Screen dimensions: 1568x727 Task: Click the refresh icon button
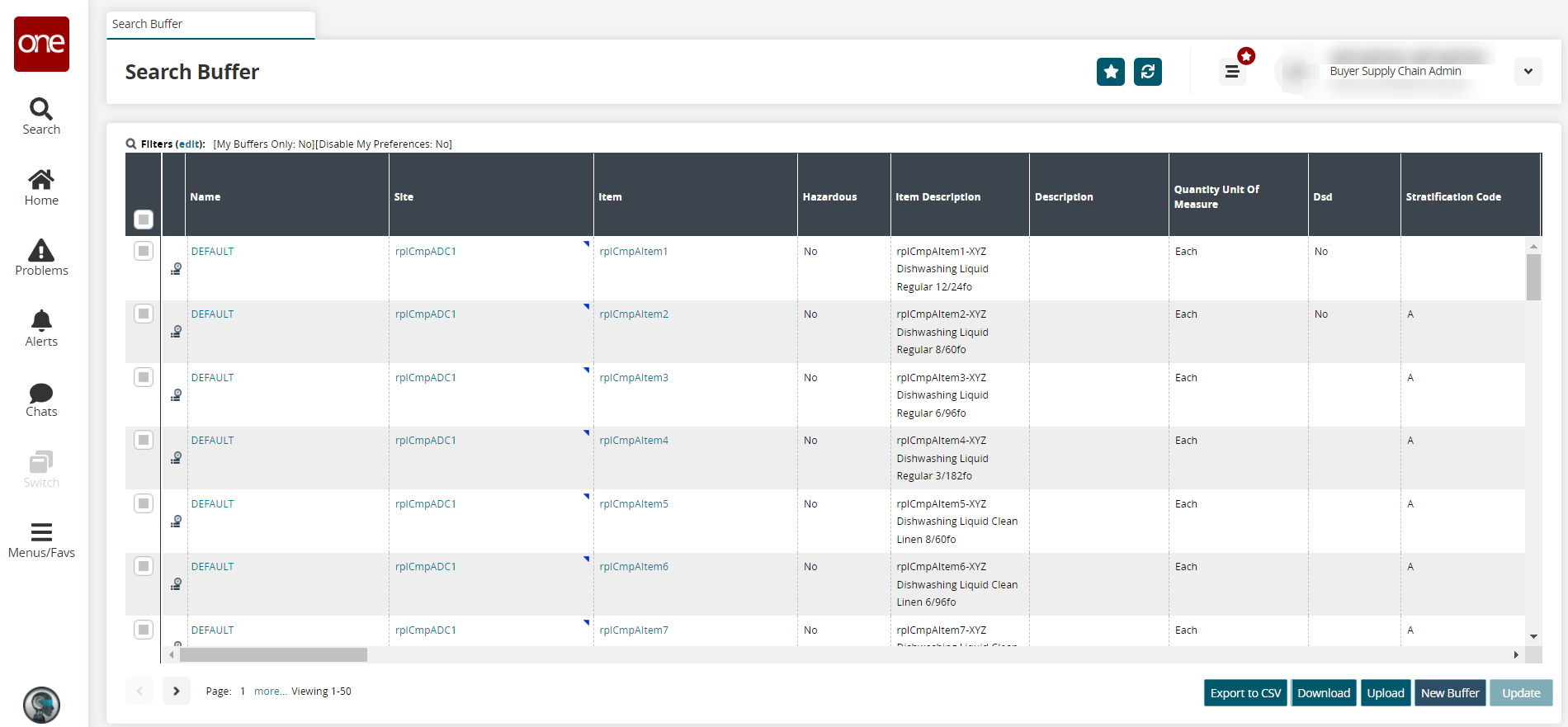coord(1147,72)
